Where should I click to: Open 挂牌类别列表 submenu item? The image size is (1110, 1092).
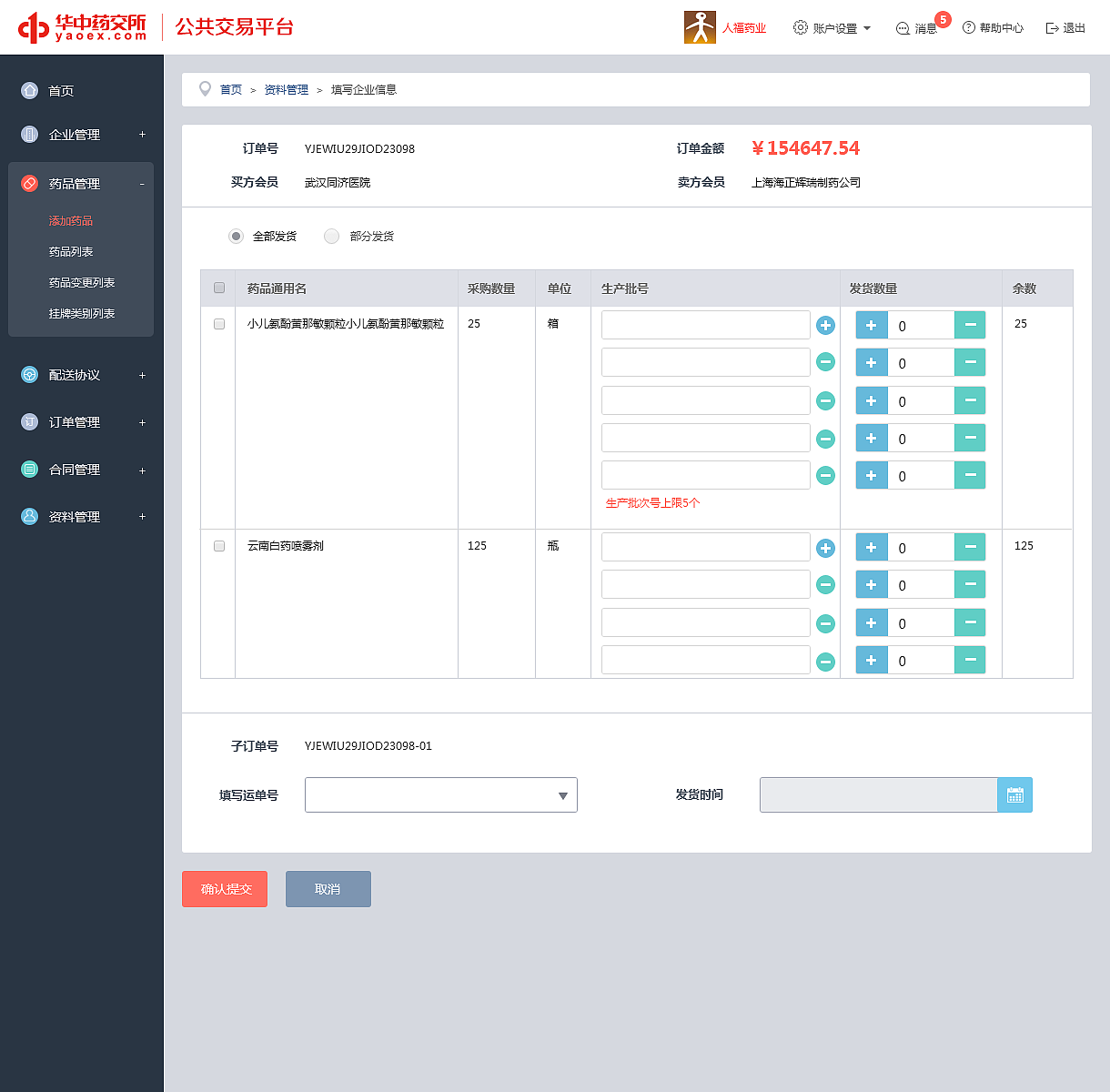82,314
